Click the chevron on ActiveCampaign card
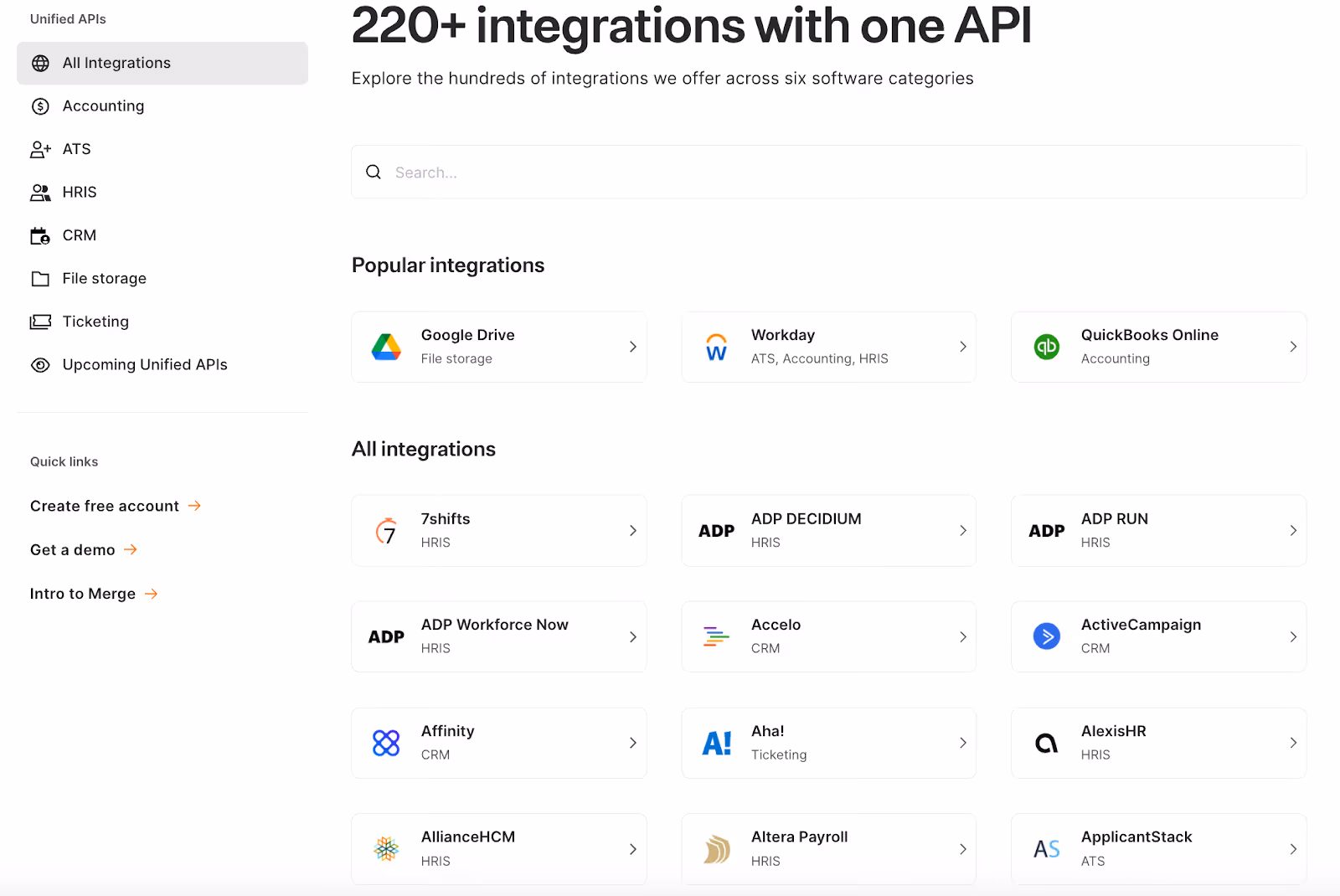The image size is (1340, 896). pos(1293,637)
